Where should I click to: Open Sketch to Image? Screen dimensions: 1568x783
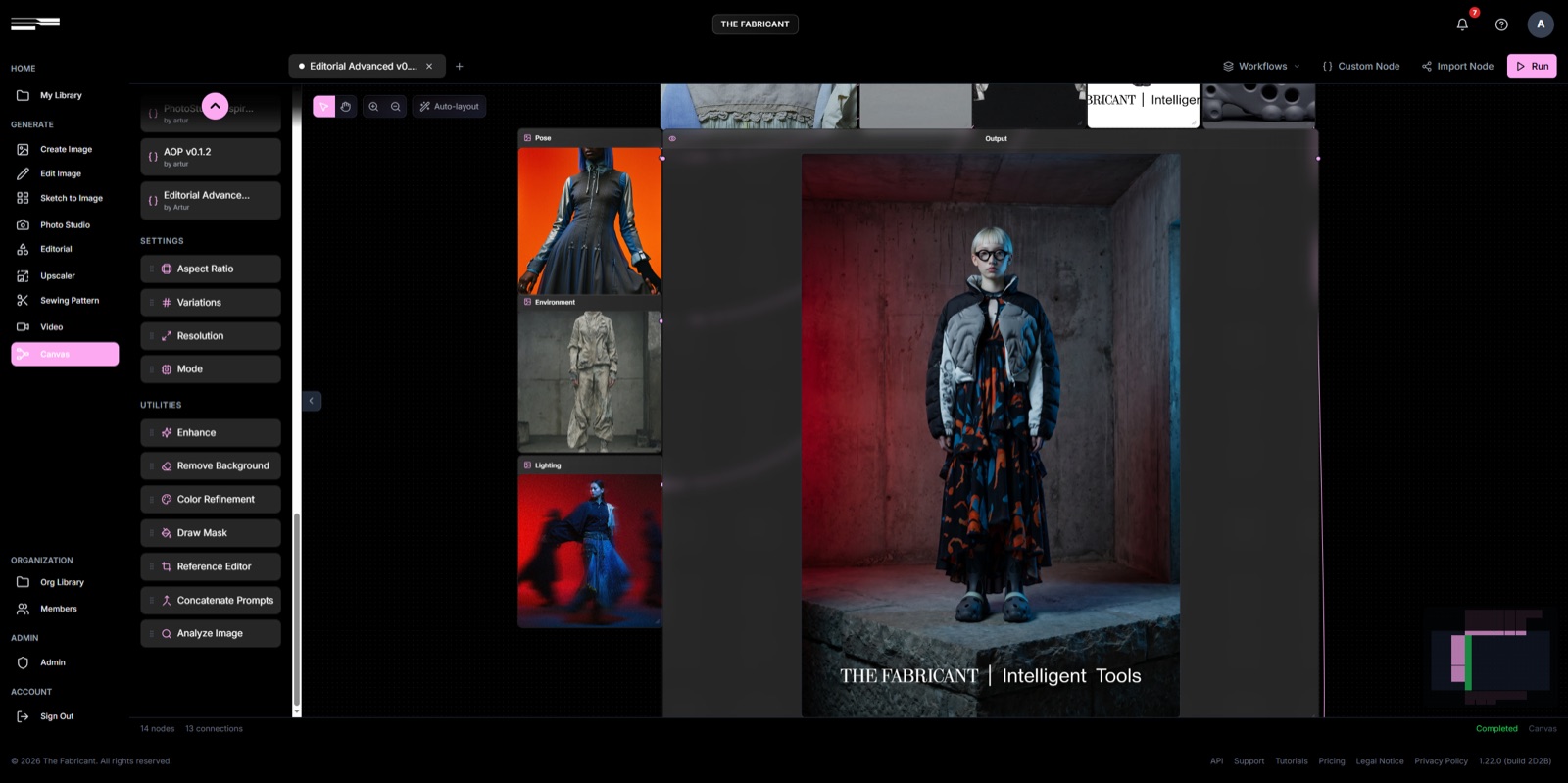tap(71, 198)
